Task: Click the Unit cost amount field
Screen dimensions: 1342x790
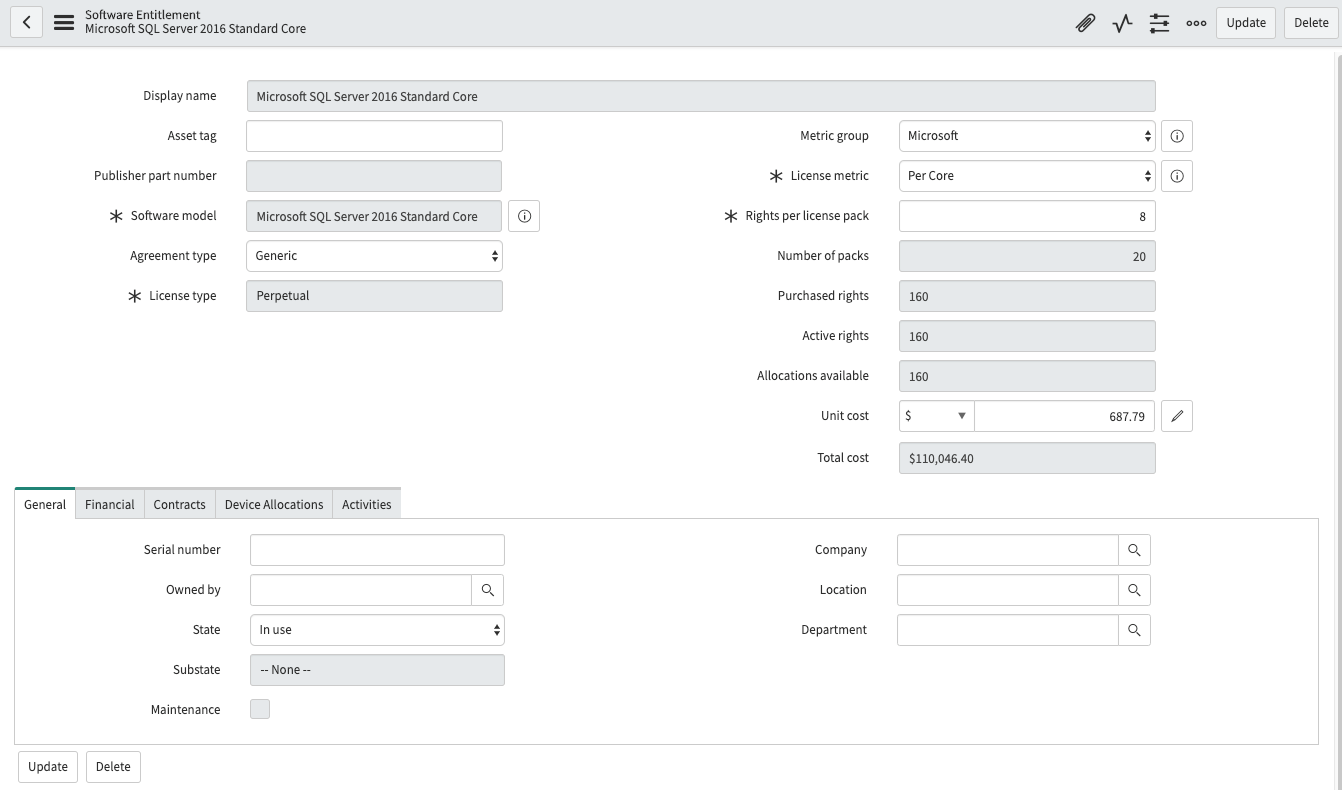Action: tap(1065, 416)
